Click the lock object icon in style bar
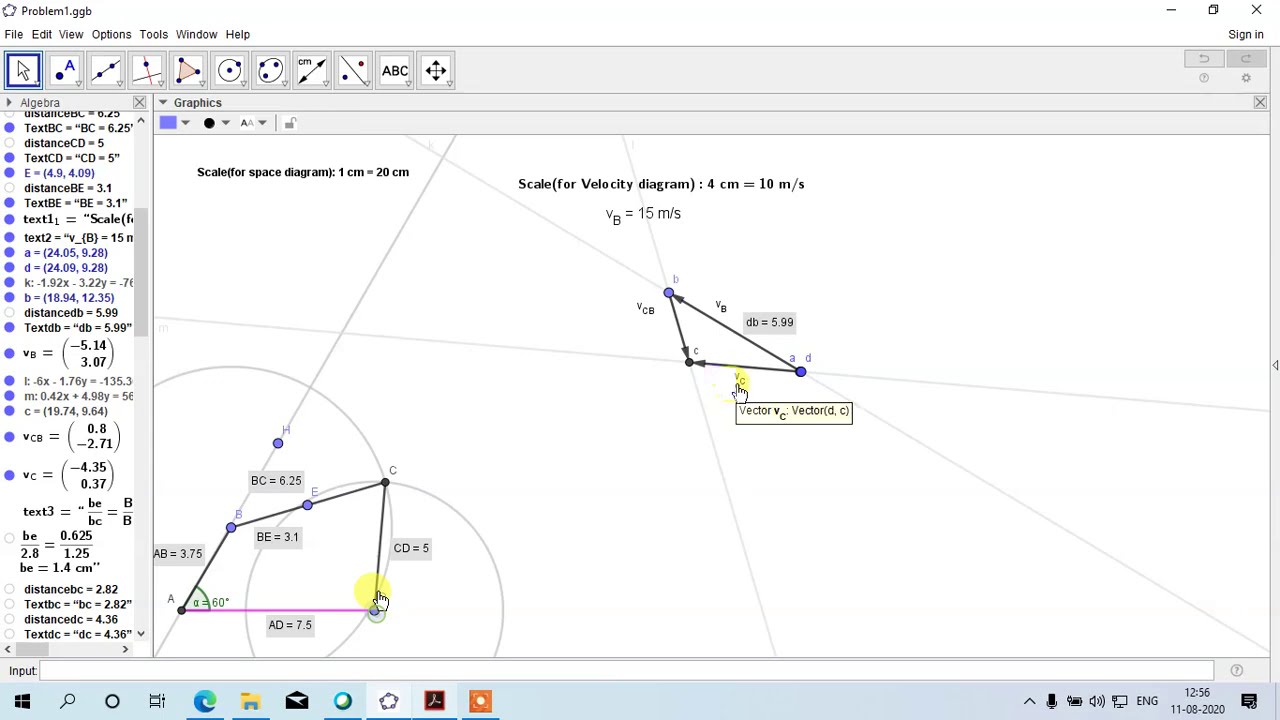The height and width of the screenshot is (720, 1280). point(289,123)
